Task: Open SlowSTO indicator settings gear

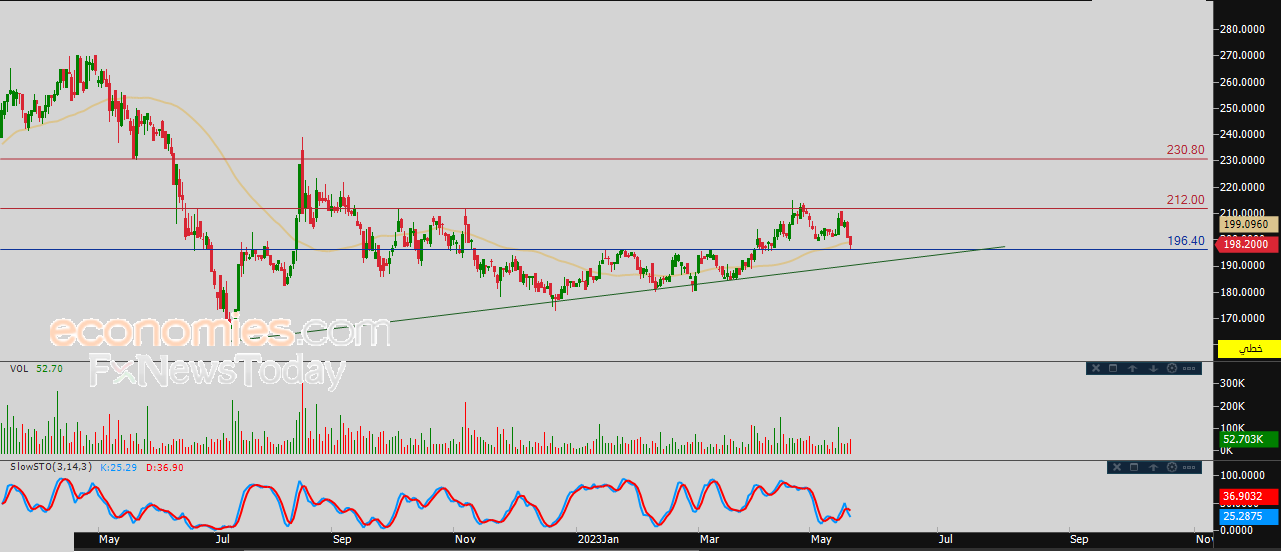Action: point(1172,467)
